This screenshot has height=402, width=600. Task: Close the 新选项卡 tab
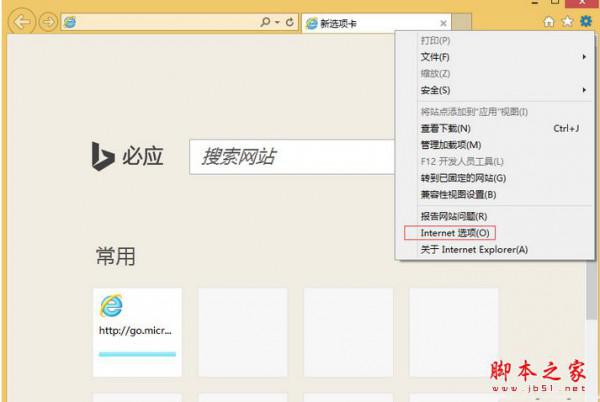pyautogui.click(x=443, y=24)
